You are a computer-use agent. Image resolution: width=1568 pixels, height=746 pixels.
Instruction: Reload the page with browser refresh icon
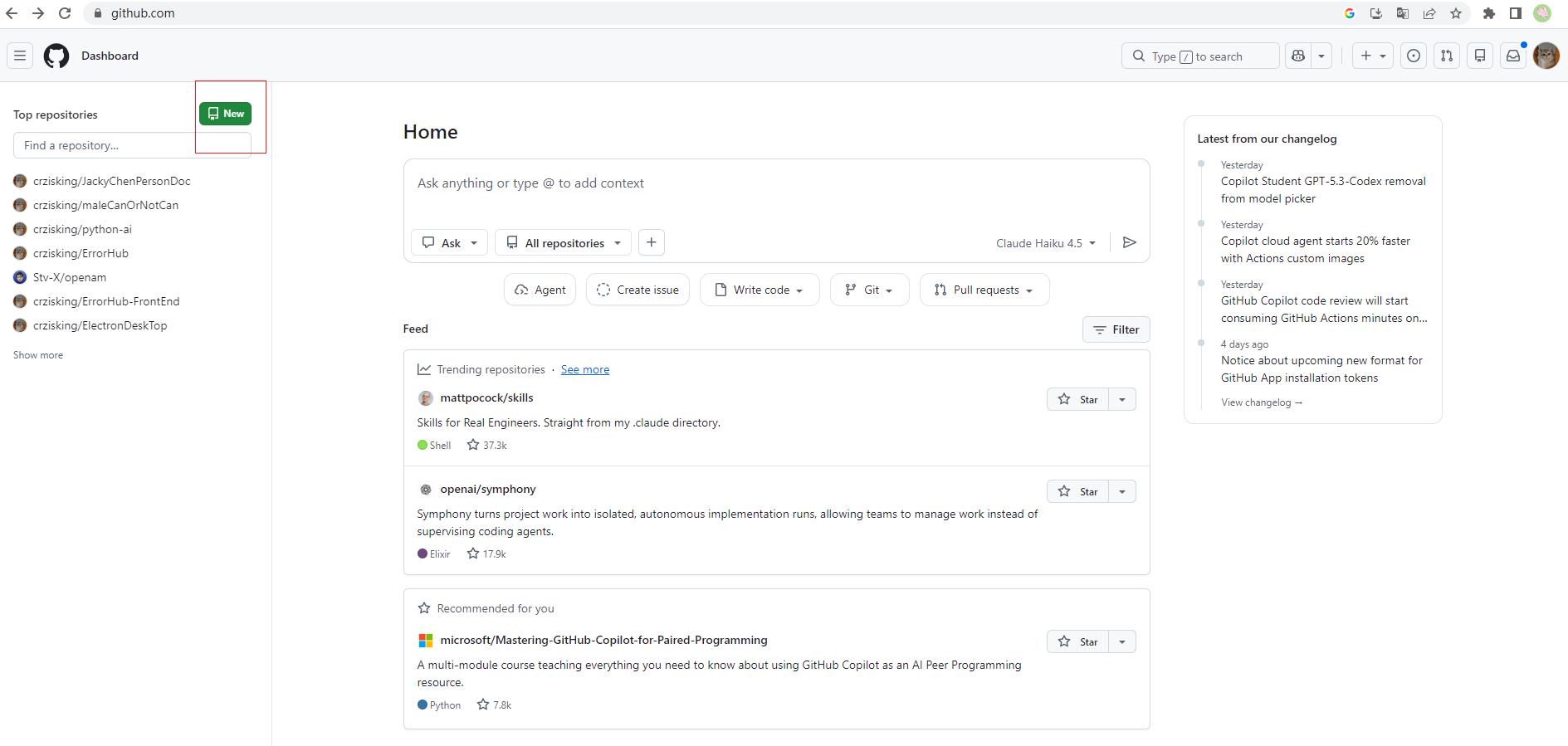click(x=65, y=13)
